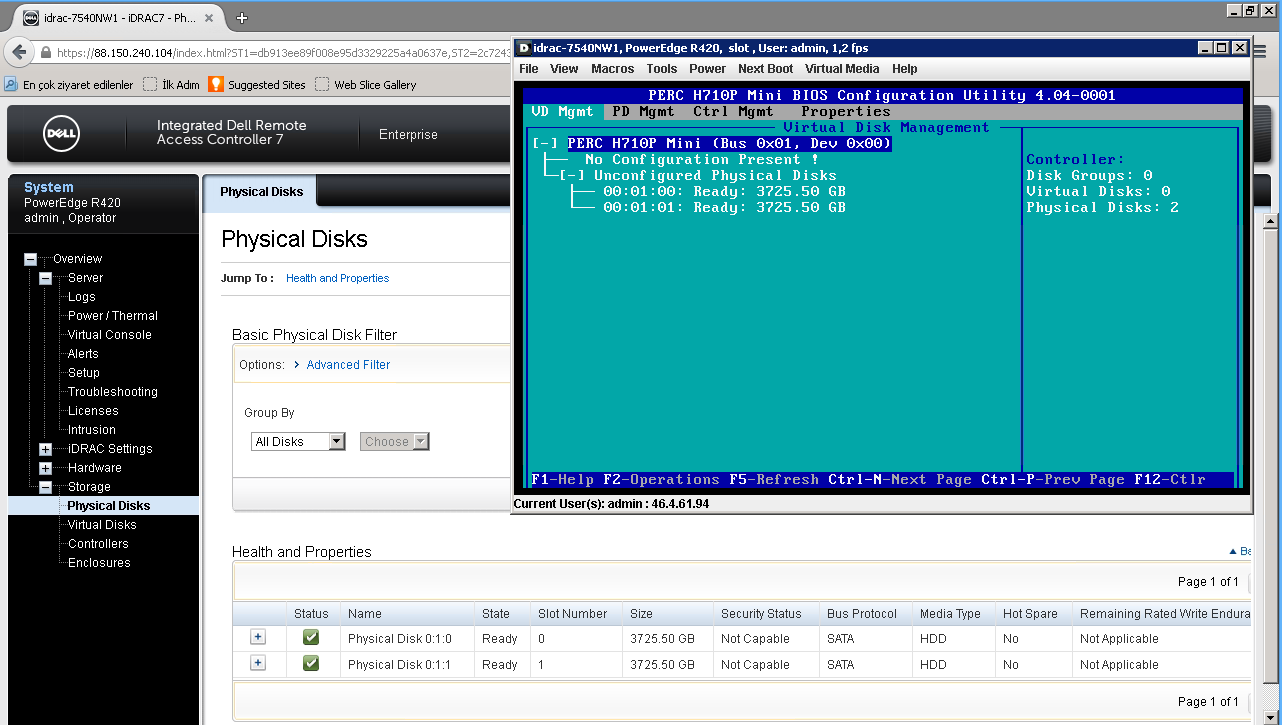This screenshot has height=725, width=1282.
Task: Expand details row for Physical Disk 0:1:0
Action: 257,637
